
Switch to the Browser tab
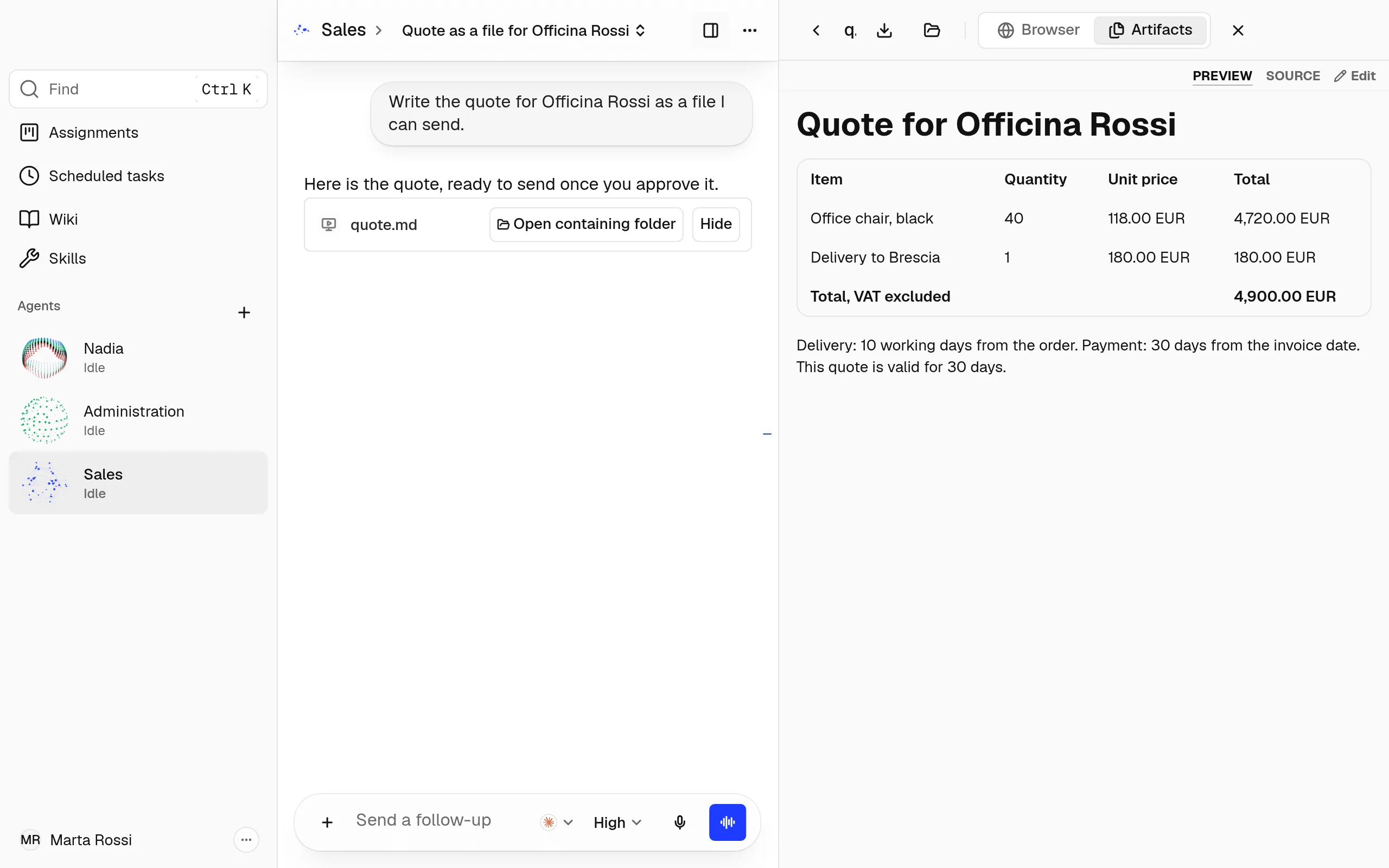(x=1038, y=30)
